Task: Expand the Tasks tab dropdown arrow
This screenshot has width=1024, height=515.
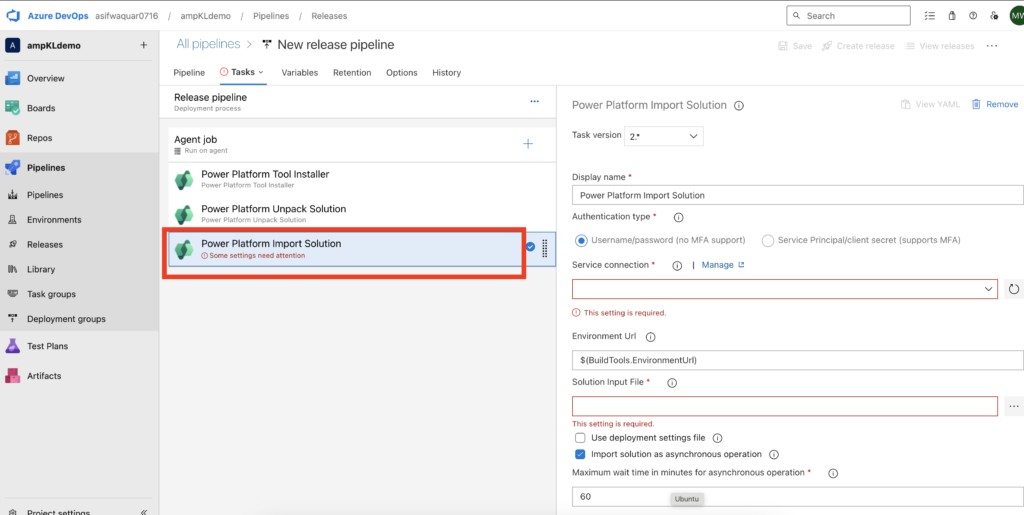Action: (x=261, y=72)
